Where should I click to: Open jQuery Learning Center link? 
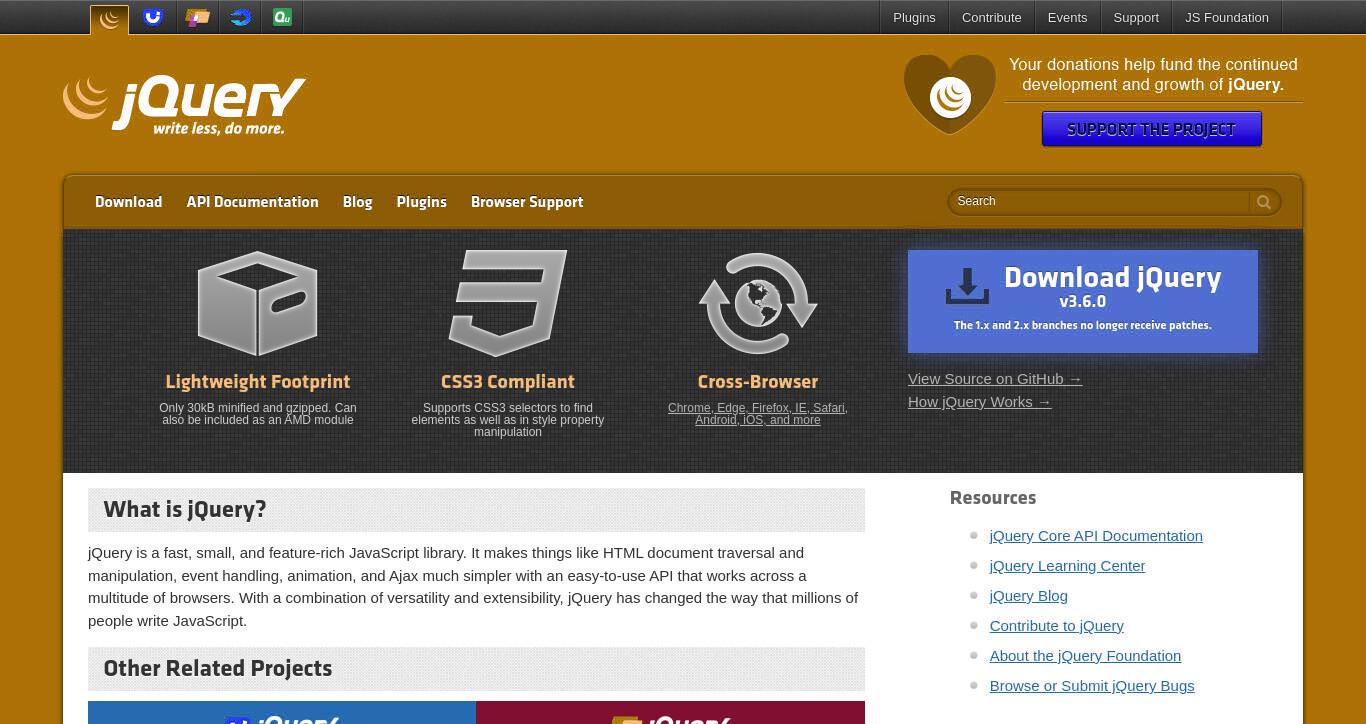click(x=1067, y=566)
